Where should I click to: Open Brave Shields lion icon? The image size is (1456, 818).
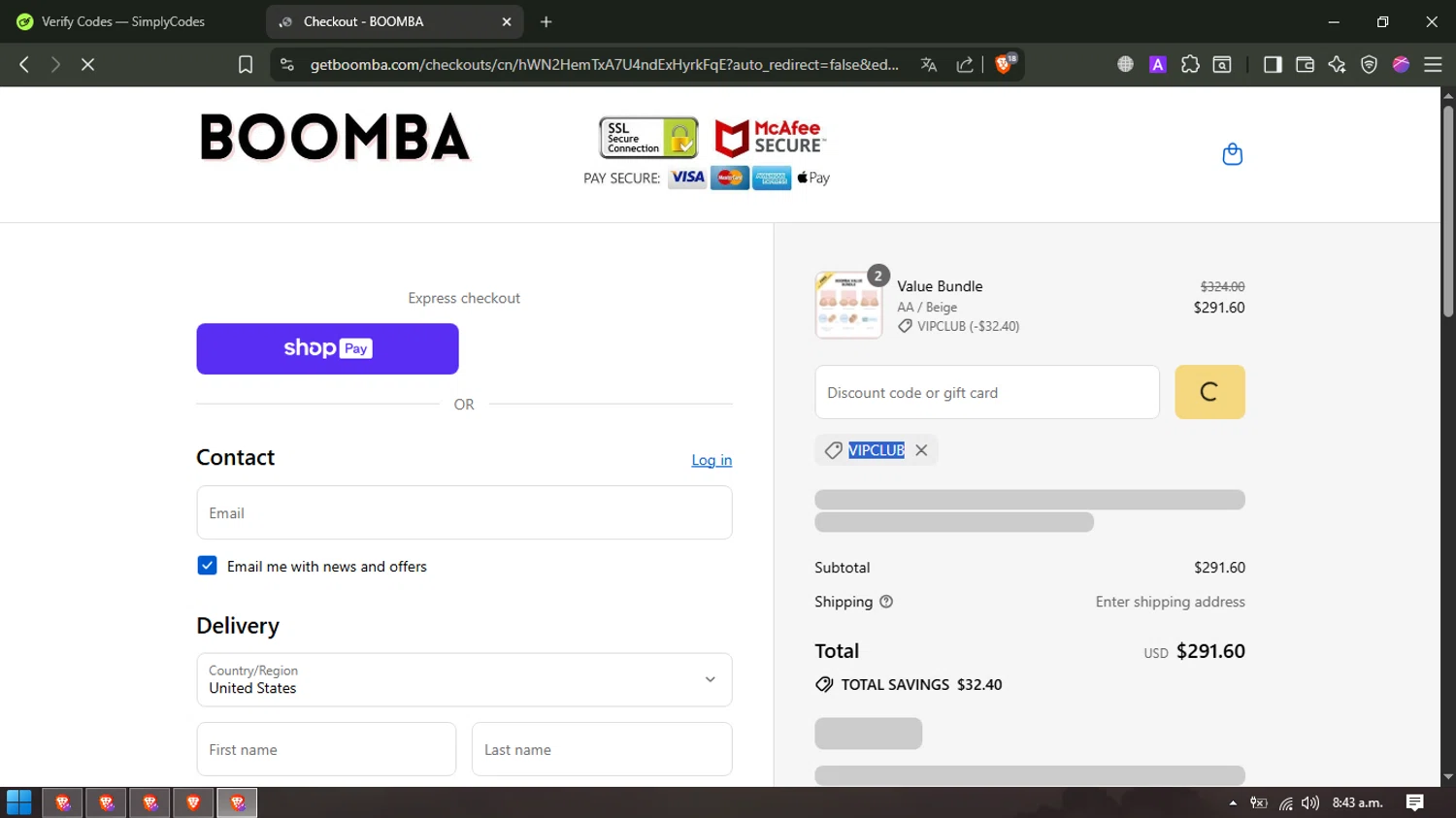click(1006, 64)
